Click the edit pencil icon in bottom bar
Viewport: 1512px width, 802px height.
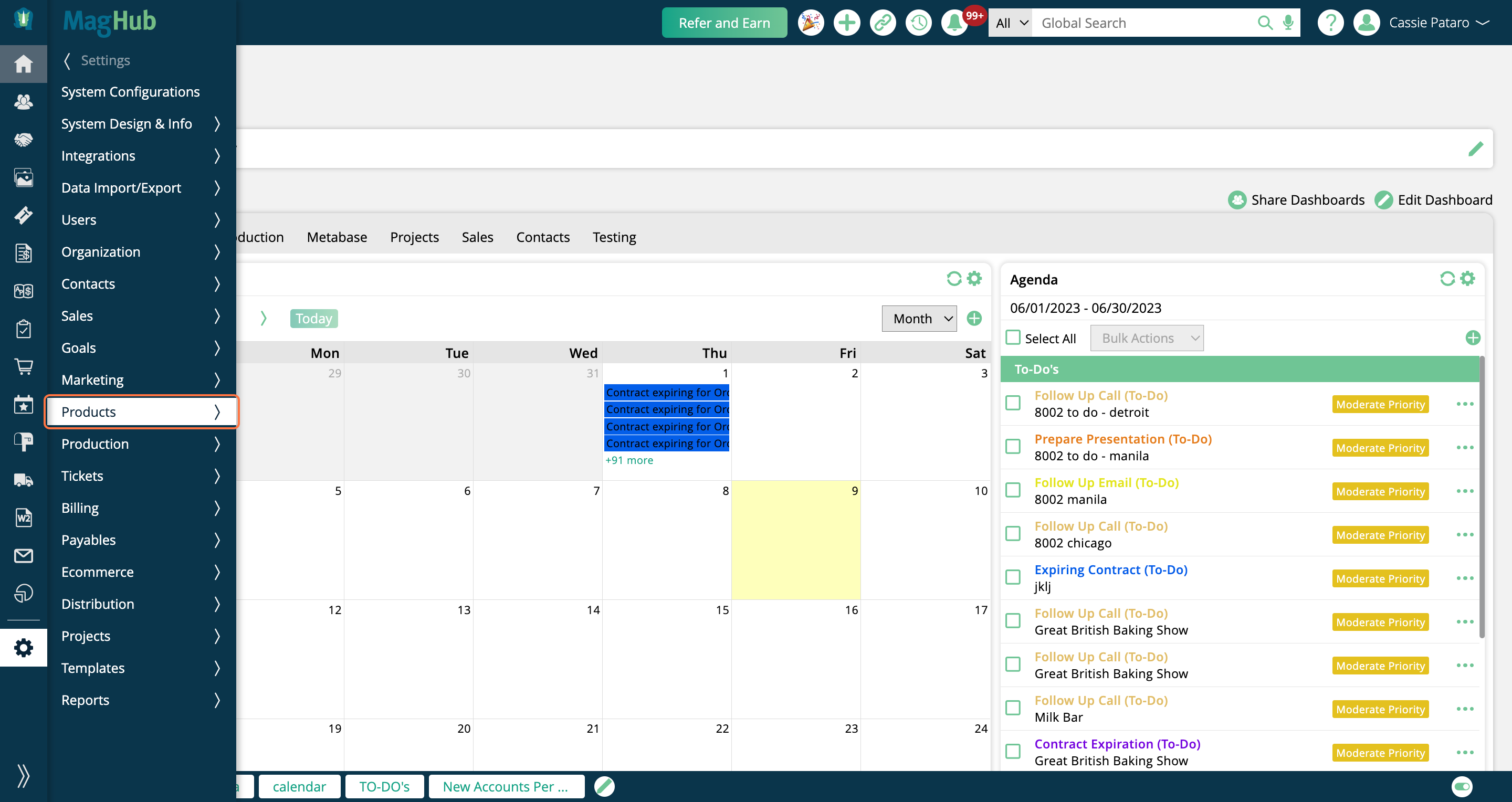(604, 786)
